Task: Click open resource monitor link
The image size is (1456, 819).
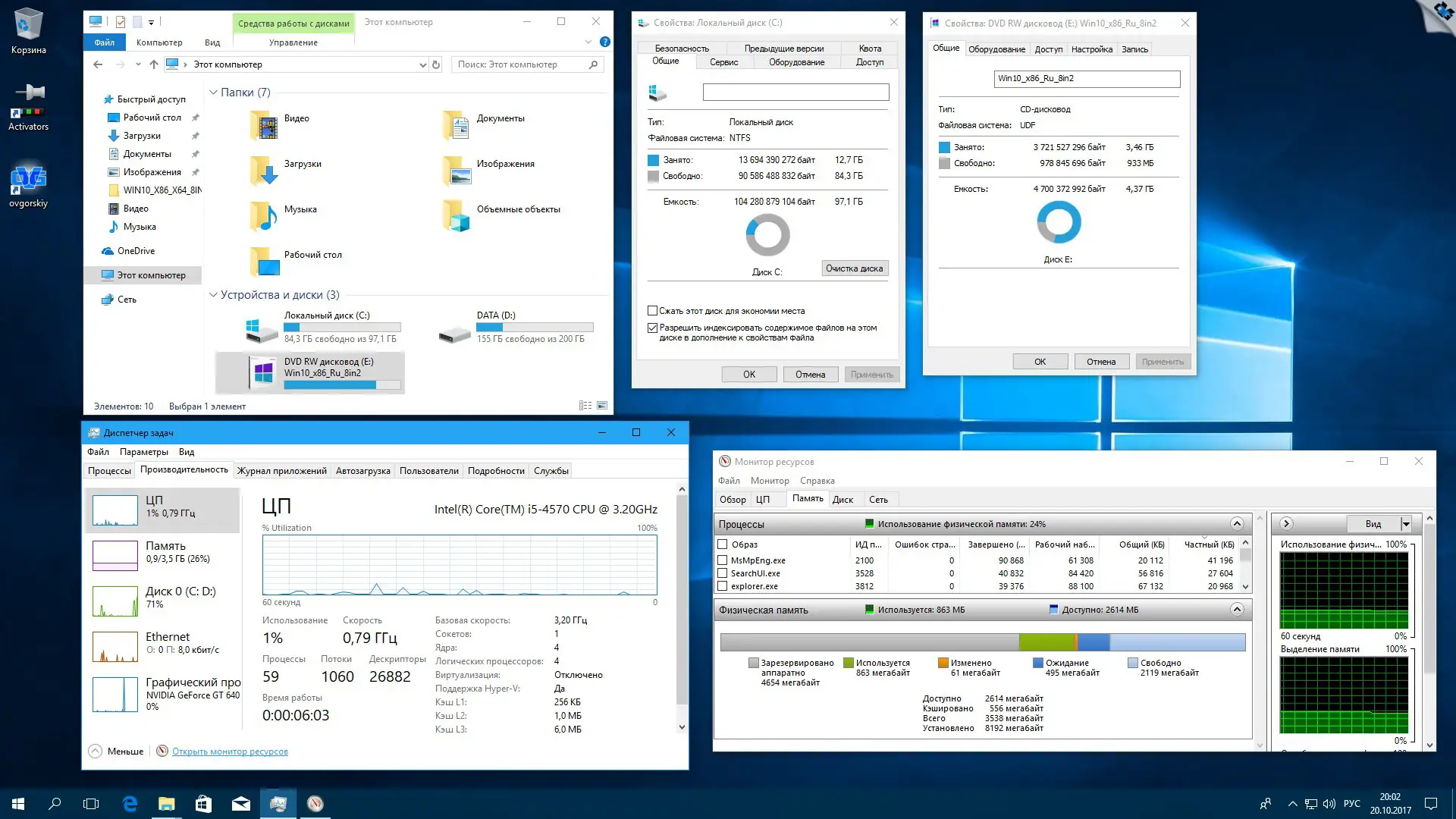Action: pos(230,752)
